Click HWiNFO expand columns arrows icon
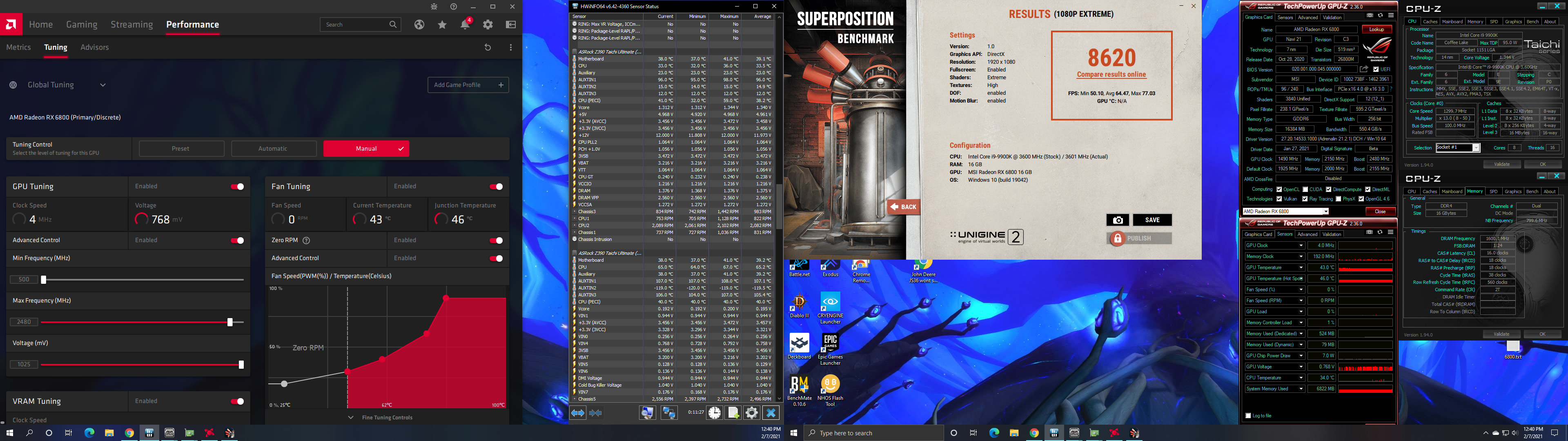The width and height of the screenshot is (1568, 441). click(x=578, y=413)
